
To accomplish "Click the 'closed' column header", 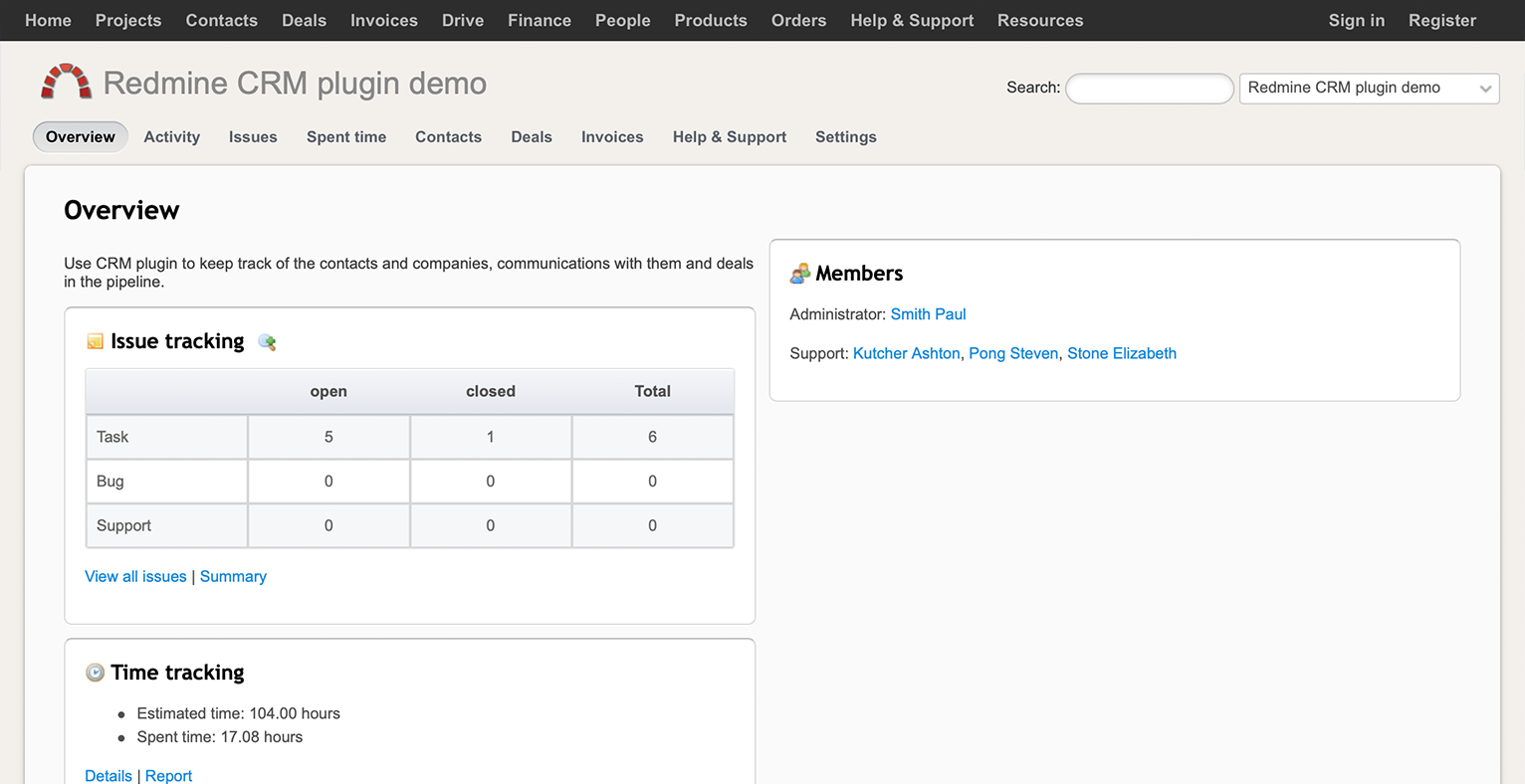I will click(491, 392).
